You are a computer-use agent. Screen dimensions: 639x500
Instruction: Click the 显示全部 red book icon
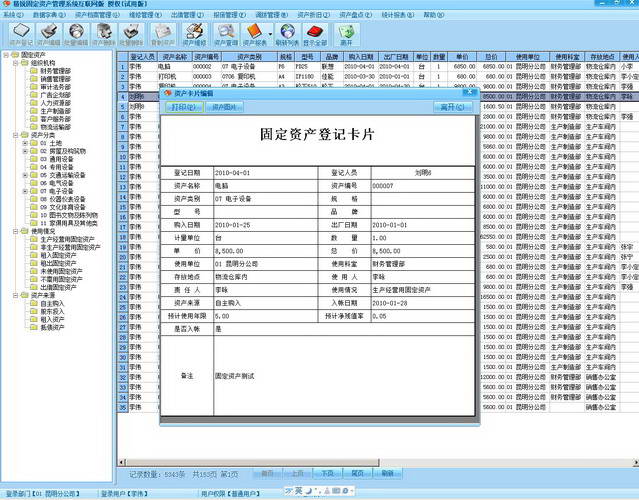click(315, 34)
